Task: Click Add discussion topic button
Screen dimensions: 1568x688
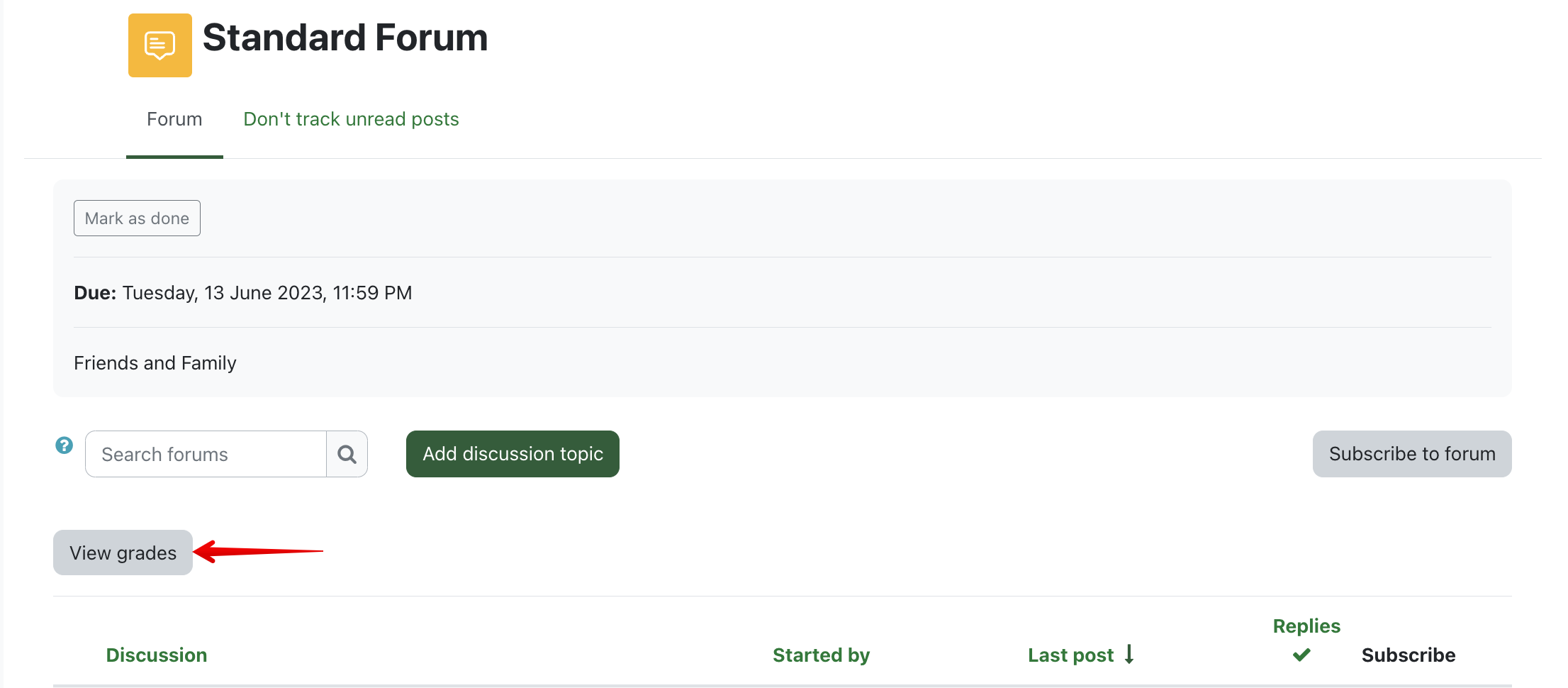Action: tap(513, 454)
